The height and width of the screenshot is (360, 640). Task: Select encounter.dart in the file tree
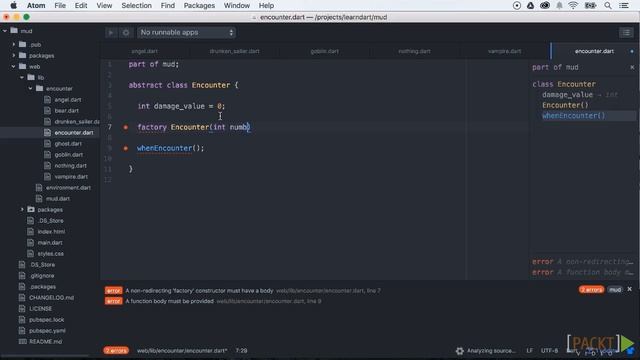tap(74, 133)
